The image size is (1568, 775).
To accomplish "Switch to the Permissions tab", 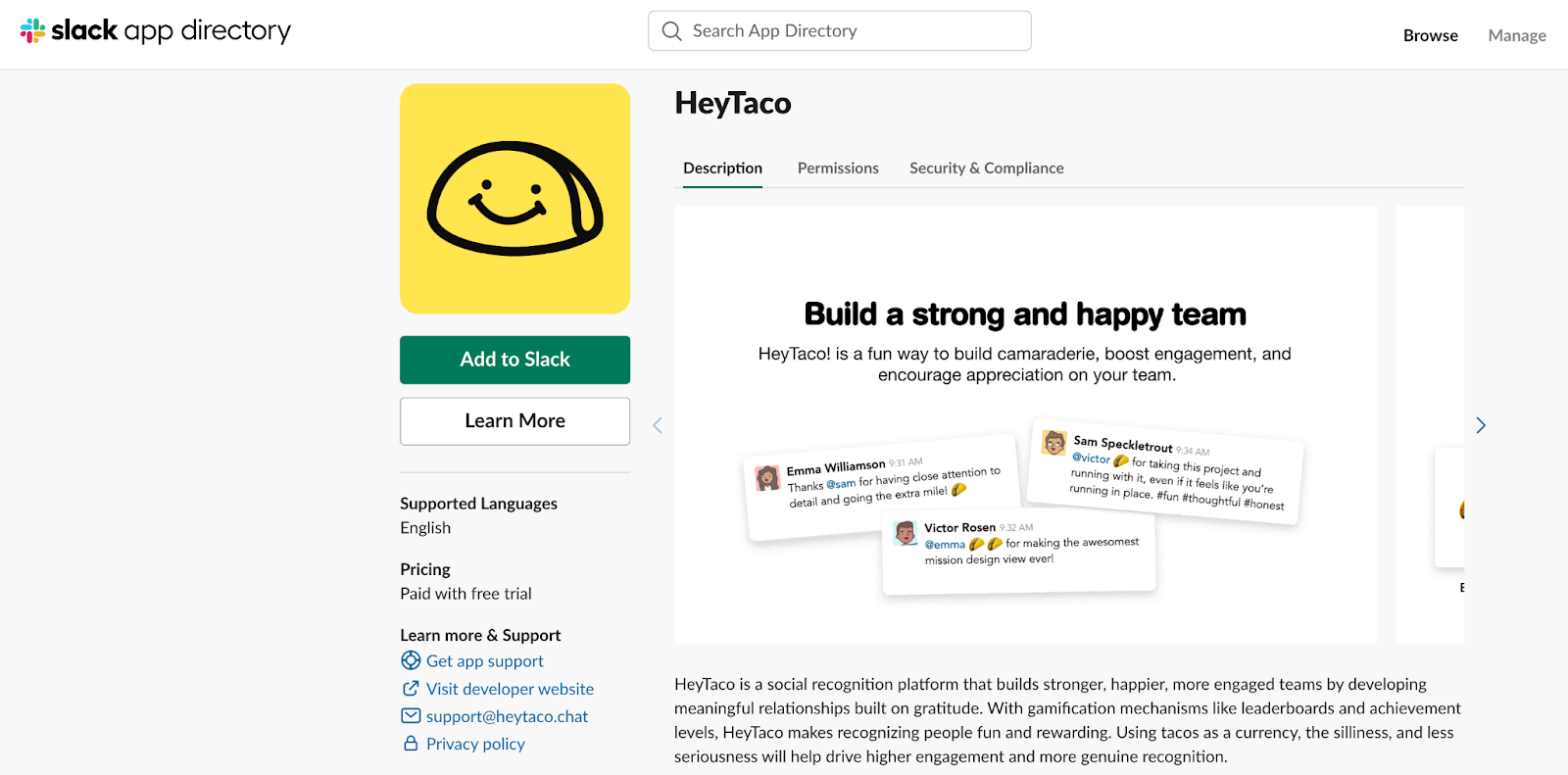I will coord(838,169).
